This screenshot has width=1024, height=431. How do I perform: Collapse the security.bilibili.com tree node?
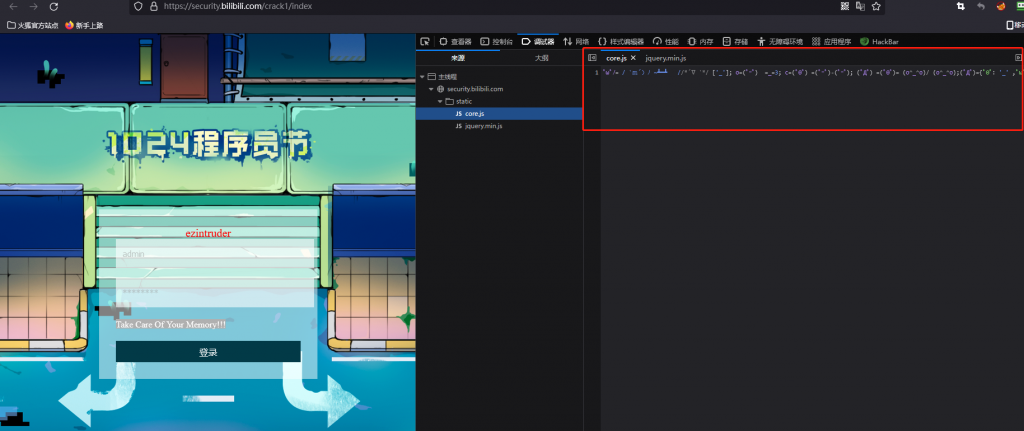point(431,89)
